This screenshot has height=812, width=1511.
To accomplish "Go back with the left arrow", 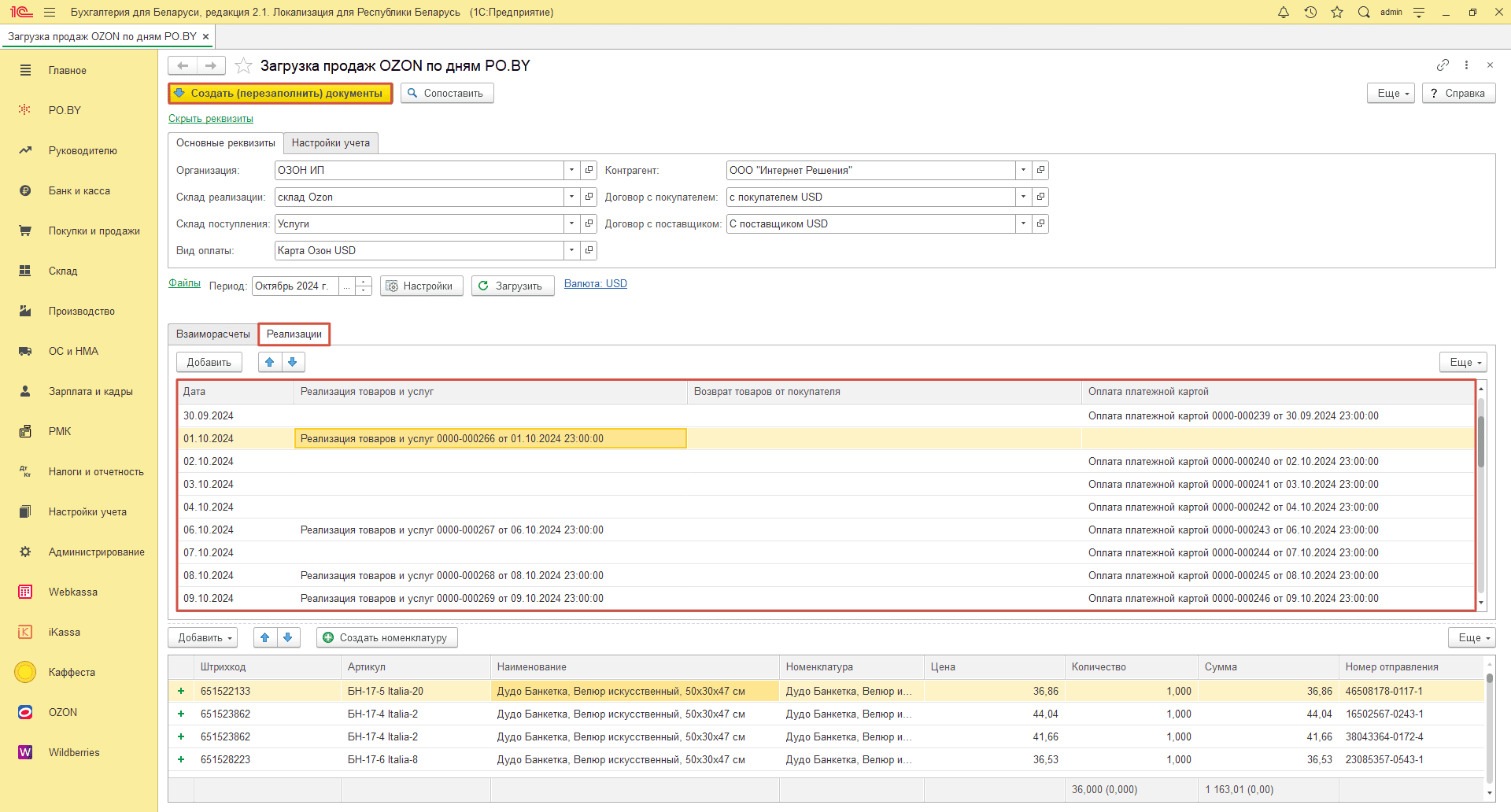I will [x=183, y=65].
